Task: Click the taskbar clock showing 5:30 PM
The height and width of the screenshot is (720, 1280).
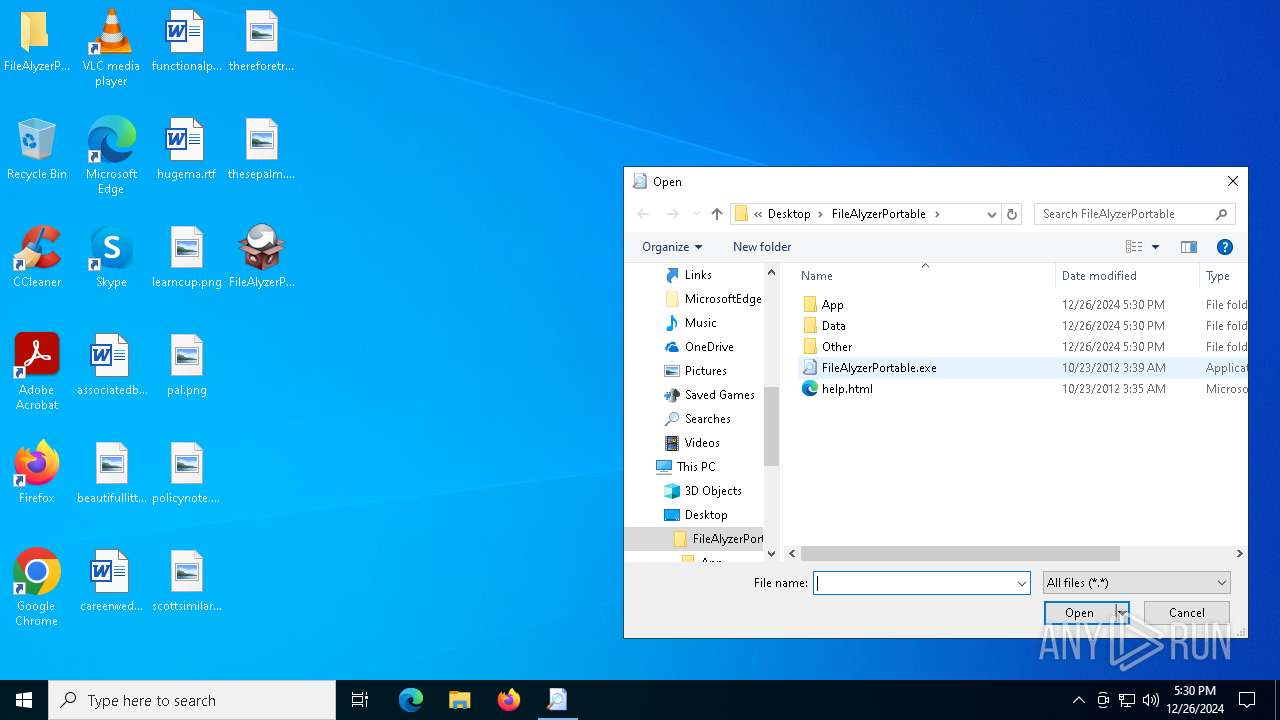Action: coord(1194,700)
